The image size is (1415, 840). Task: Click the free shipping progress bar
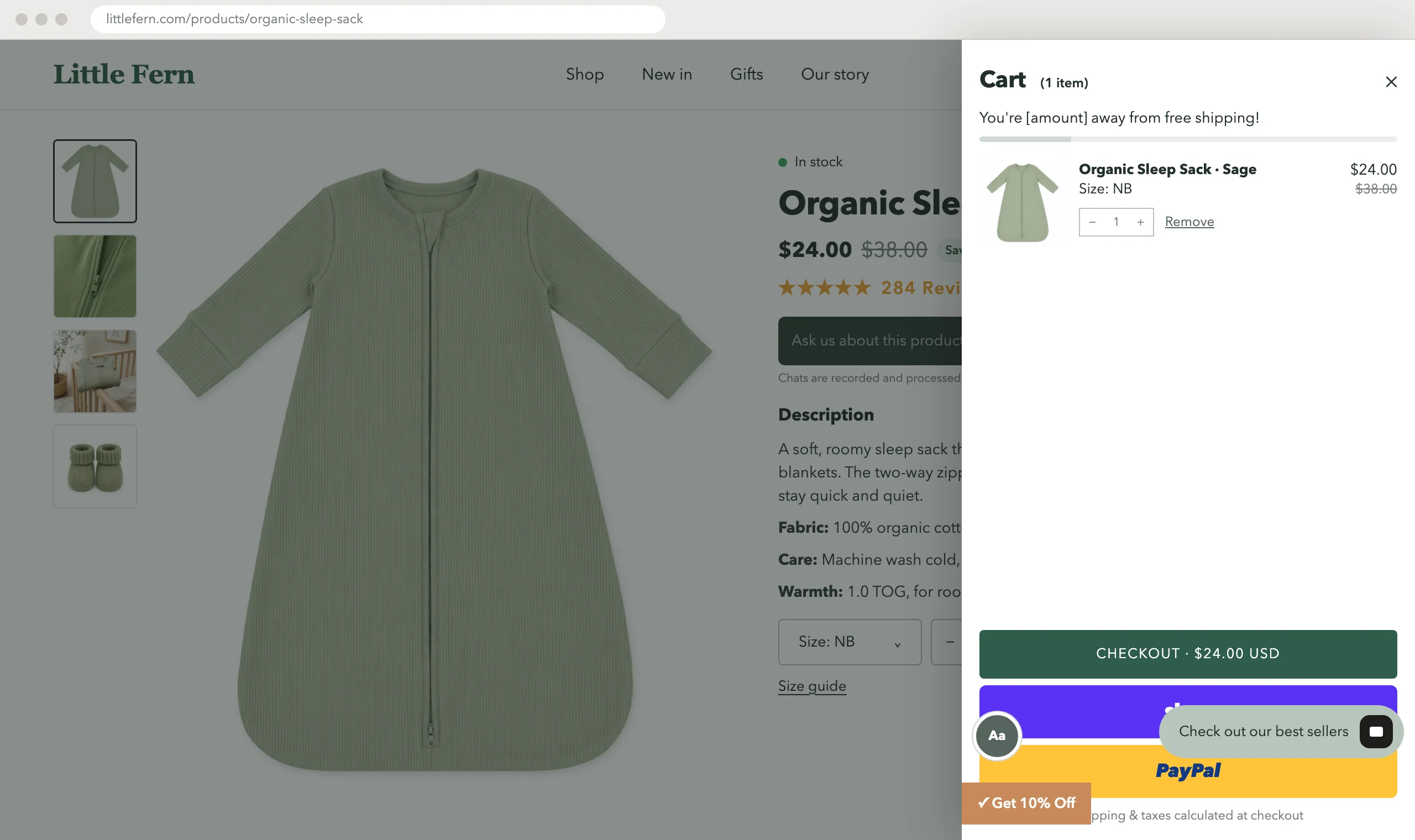[1187, 139]
